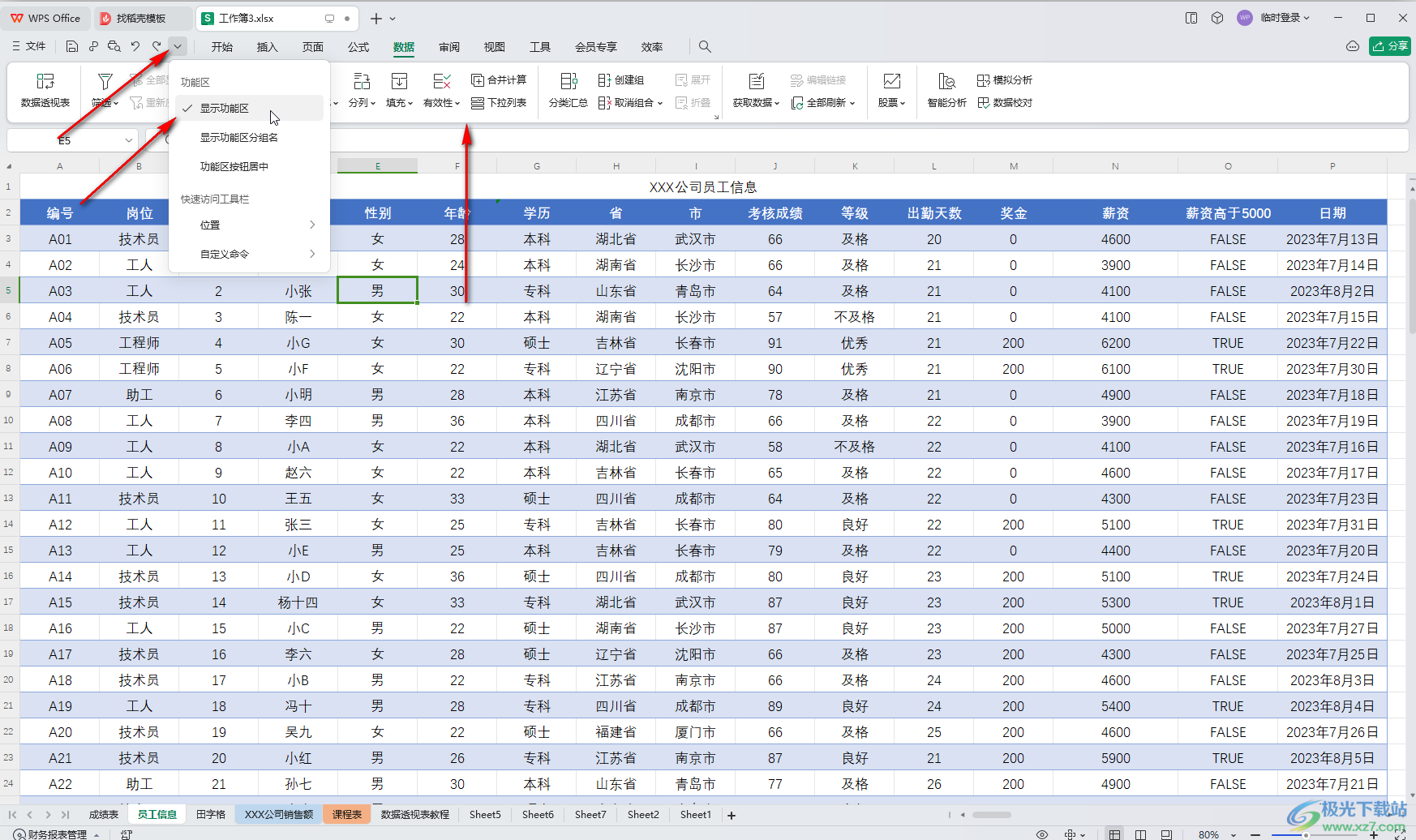
Task: Click the zoom out minus button
Action: tap(1255, 834)
